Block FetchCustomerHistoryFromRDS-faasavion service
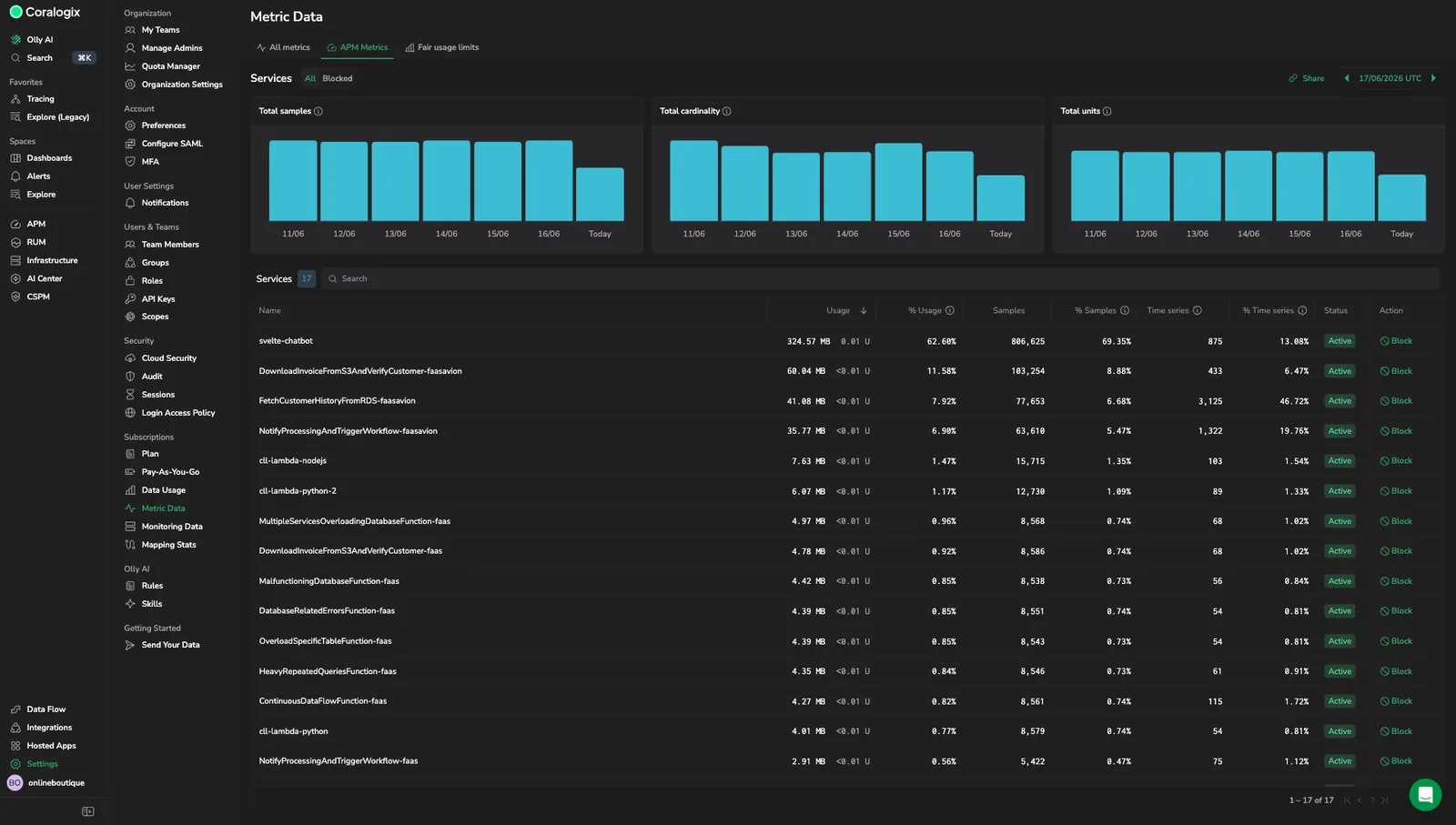1456x825 pixels. [1396, 400]
